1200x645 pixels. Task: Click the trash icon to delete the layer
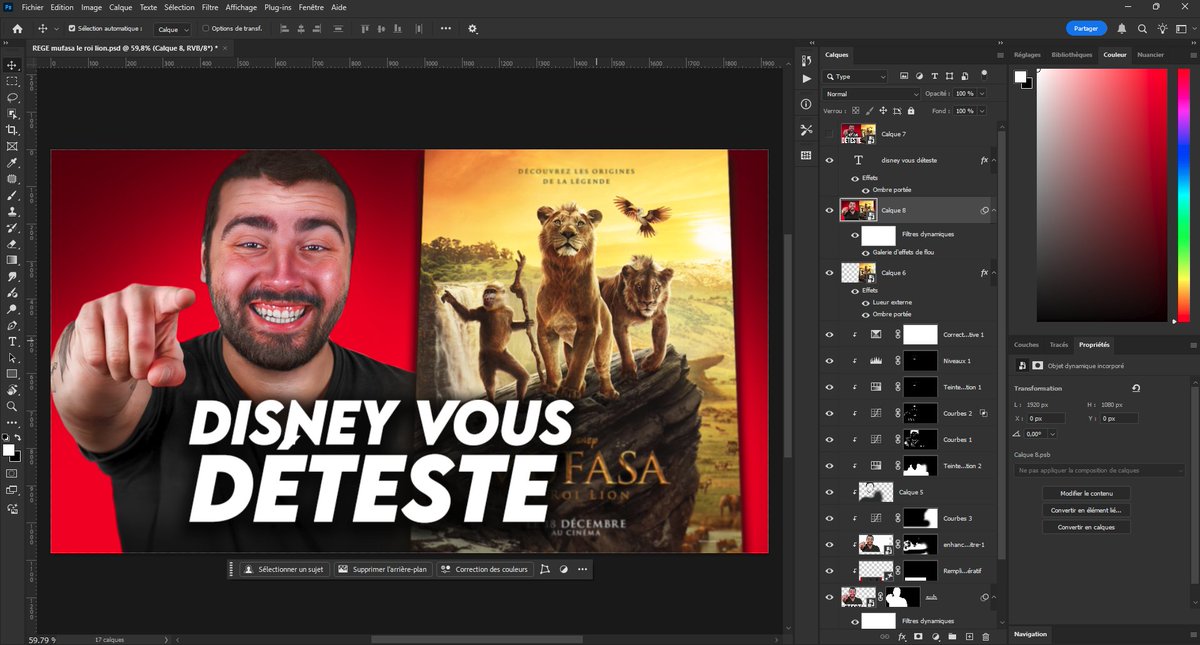click(985, 636)
